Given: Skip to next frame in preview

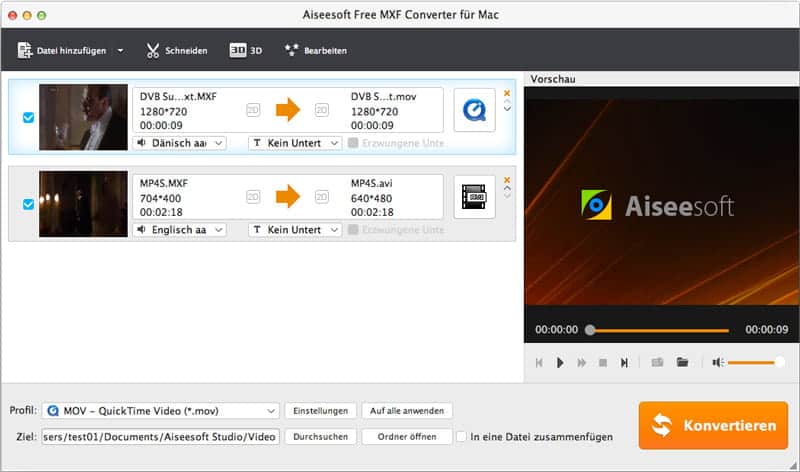Looking at the screenshot, I should 624,362.
